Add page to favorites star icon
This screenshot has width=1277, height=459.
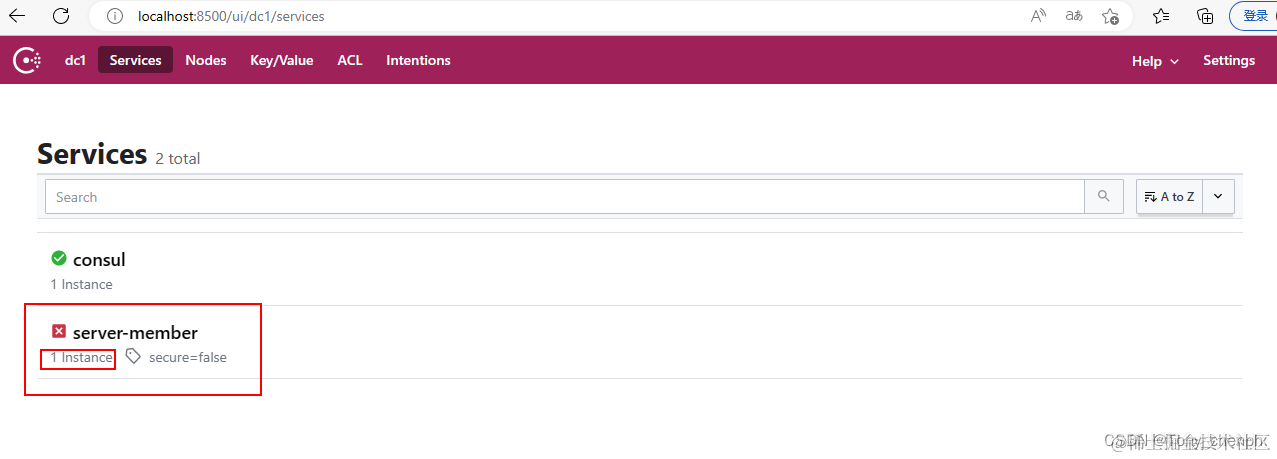[x=1110, y=16]
